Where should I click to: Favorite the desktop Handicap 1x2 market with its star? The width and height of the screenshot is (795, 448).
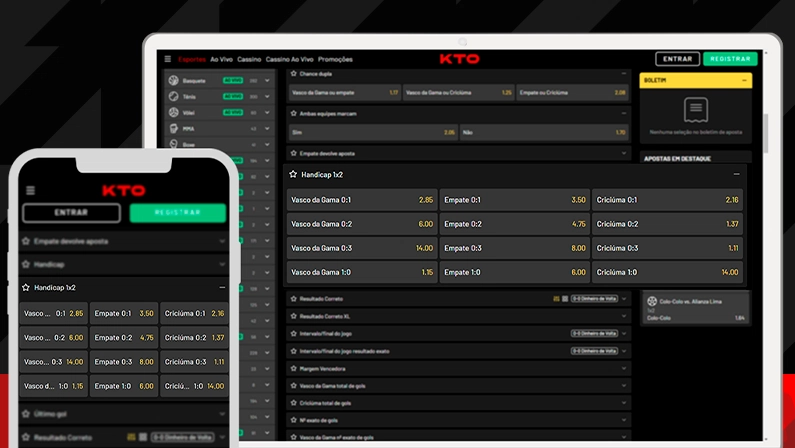tap(293, 174)
